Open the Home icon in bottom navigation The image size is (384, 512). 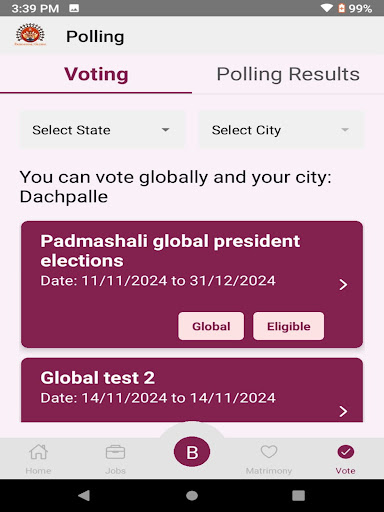click(x=38, y=452)
